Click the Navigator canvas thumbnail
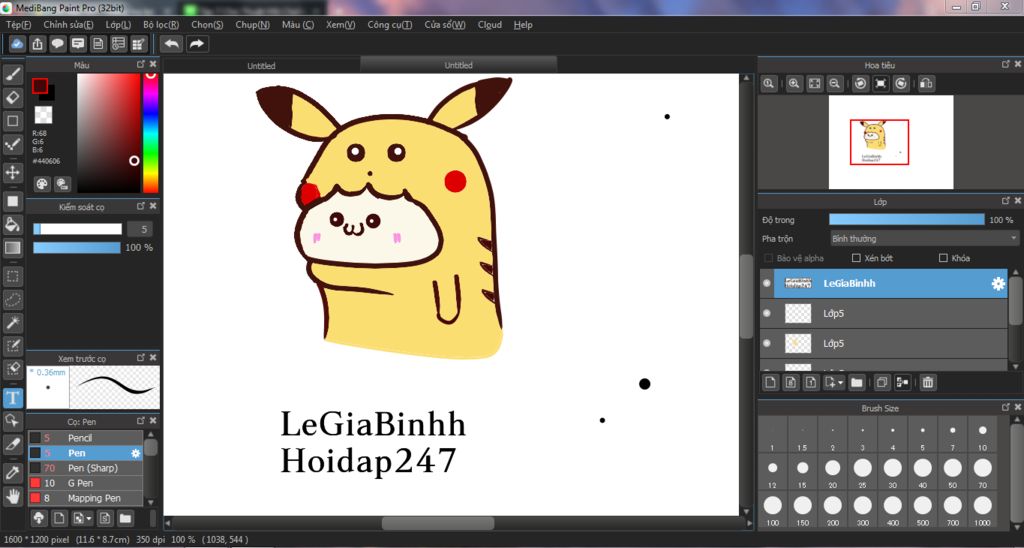This screenshot has height=548, width=1024. pos(891,142)
